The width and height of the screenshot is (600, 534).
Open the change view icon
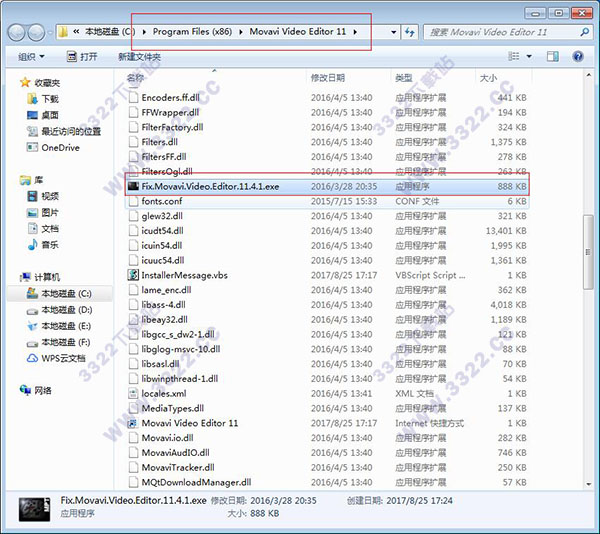coord(514,57)
